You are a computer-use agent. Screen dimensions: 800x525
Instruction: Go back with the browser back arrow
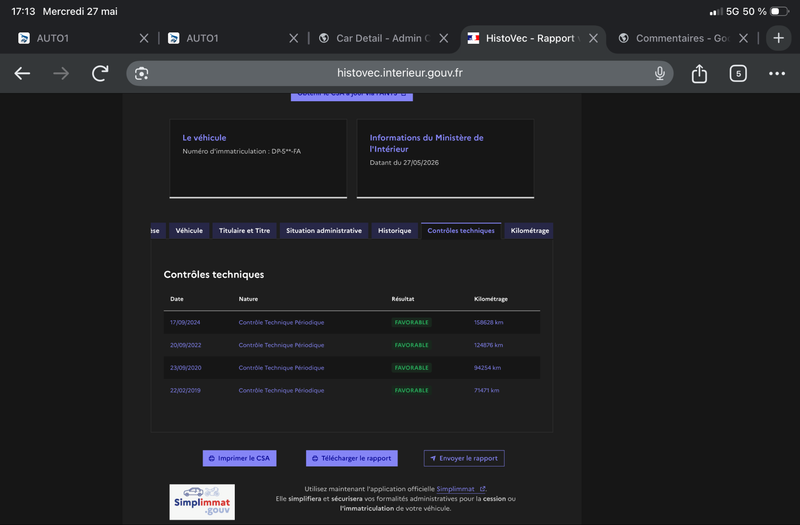[22, 73]
